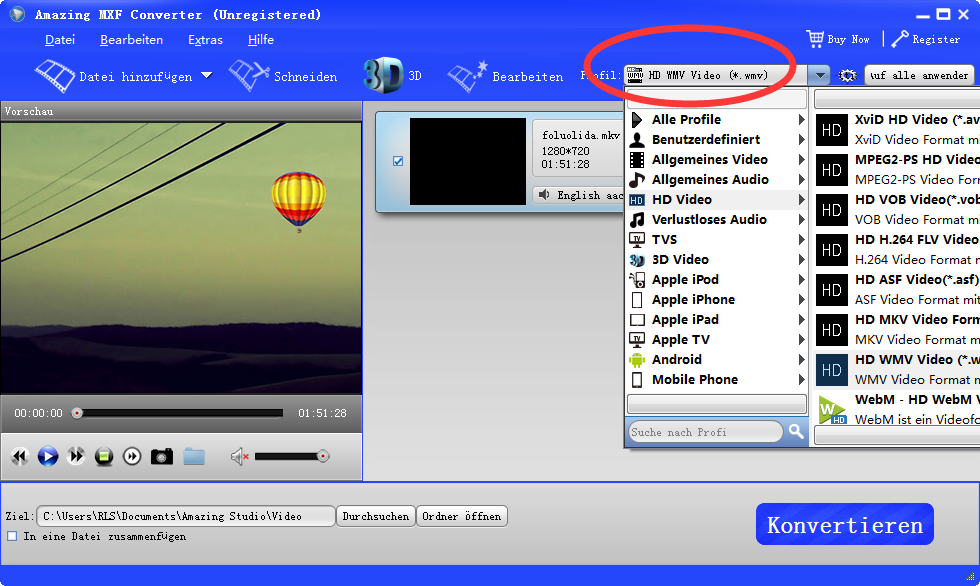Image resolution: width=980 pixels, height=586 pixels.
Task: Open profile settings gear icon
Action: pyautogui.click(x=847, y=76)
